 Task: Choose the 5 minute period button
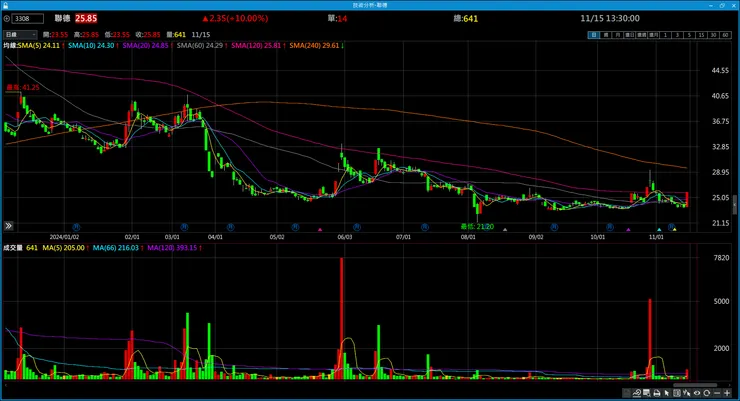689,35
